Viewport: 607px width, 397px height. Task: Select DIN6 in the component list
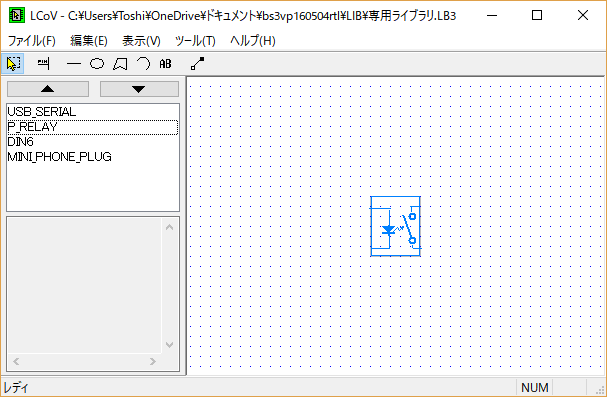coord(93,142)
